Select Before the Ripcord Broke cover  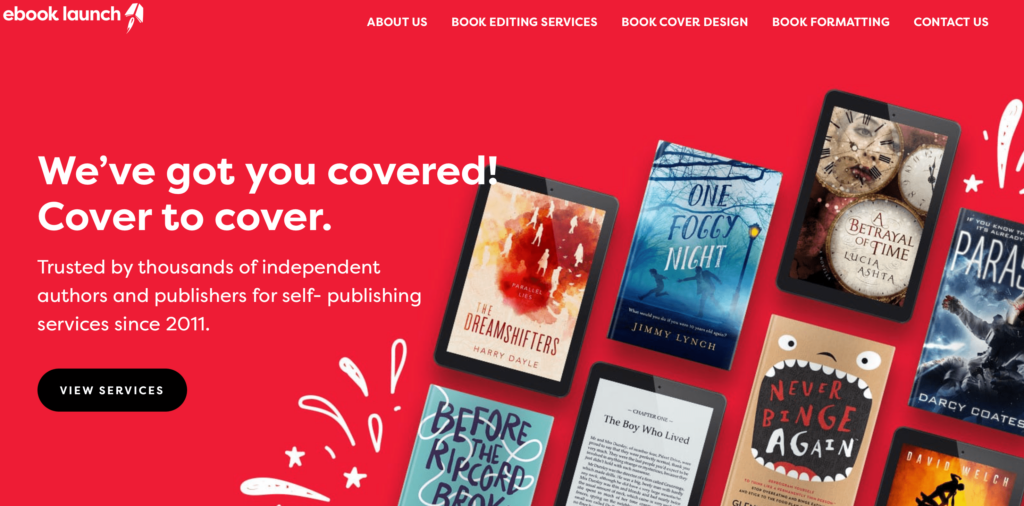click(x=475, y=446)
